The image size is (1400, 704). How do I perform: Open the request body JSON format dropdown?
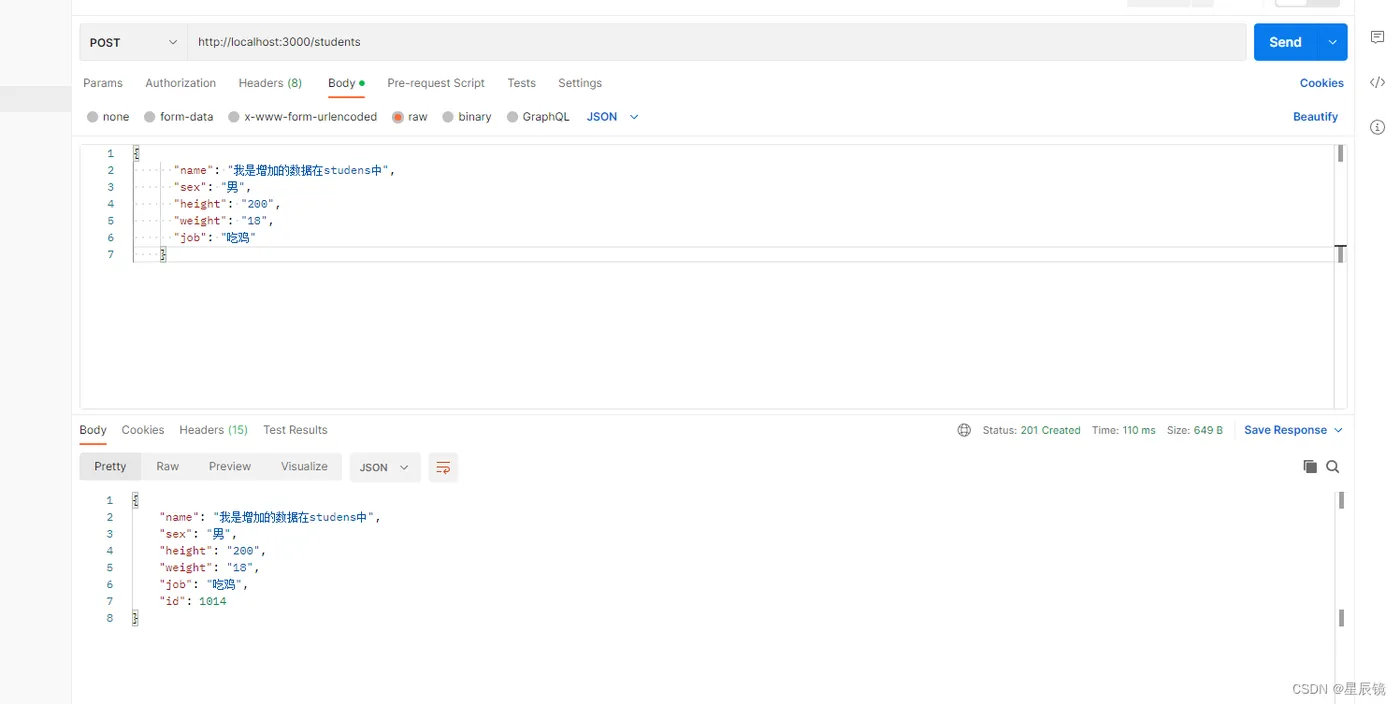612,117
